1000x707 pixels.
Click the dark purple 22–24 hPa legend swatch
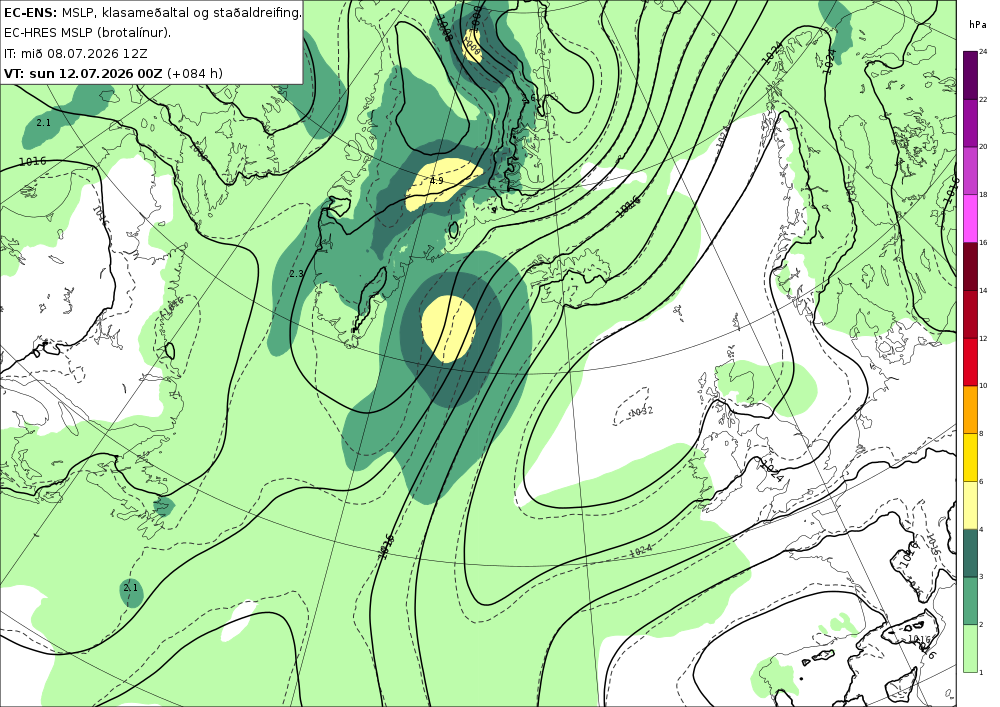click(970, 75)
